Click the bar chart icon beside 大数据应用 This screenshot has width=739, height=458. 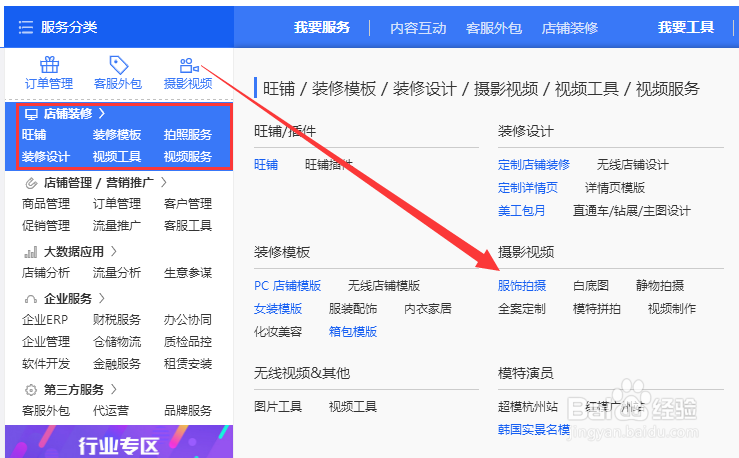tap(31, 252)
